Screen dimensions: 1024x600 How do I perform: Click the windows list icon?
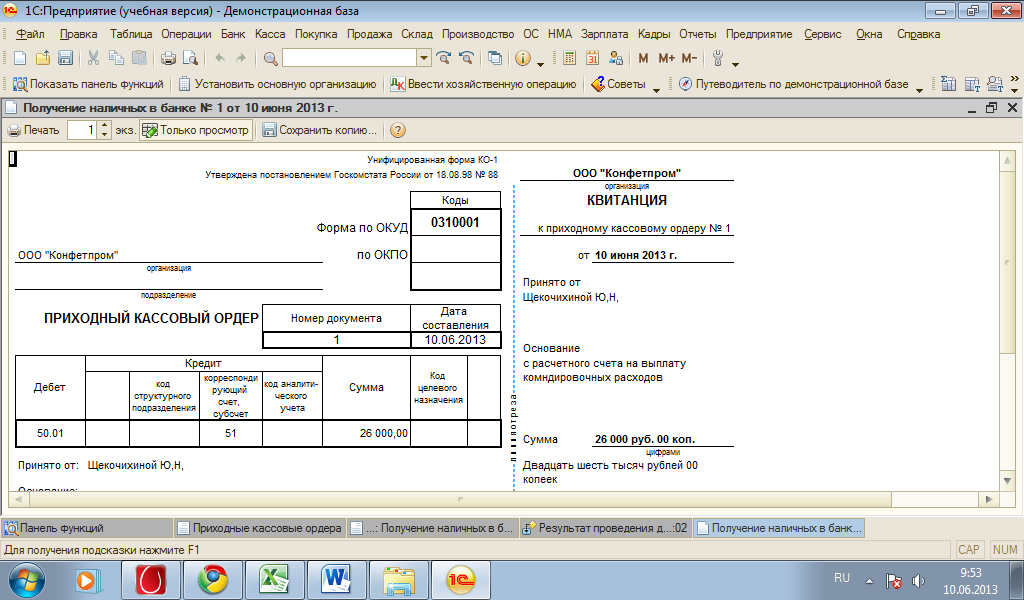tap(495, 58)
